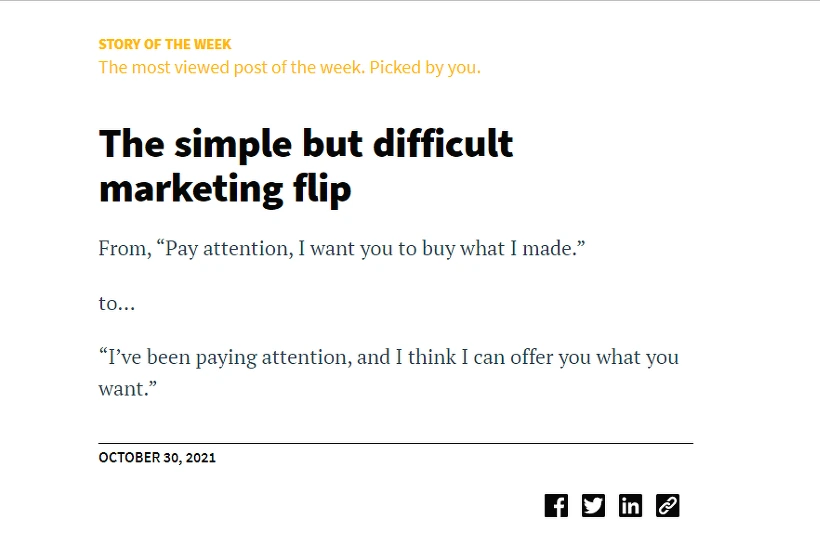The height and width of the screenshot is (533, 820).
Task: Click the October 30, 2021 date
Action: click(157, 458)
